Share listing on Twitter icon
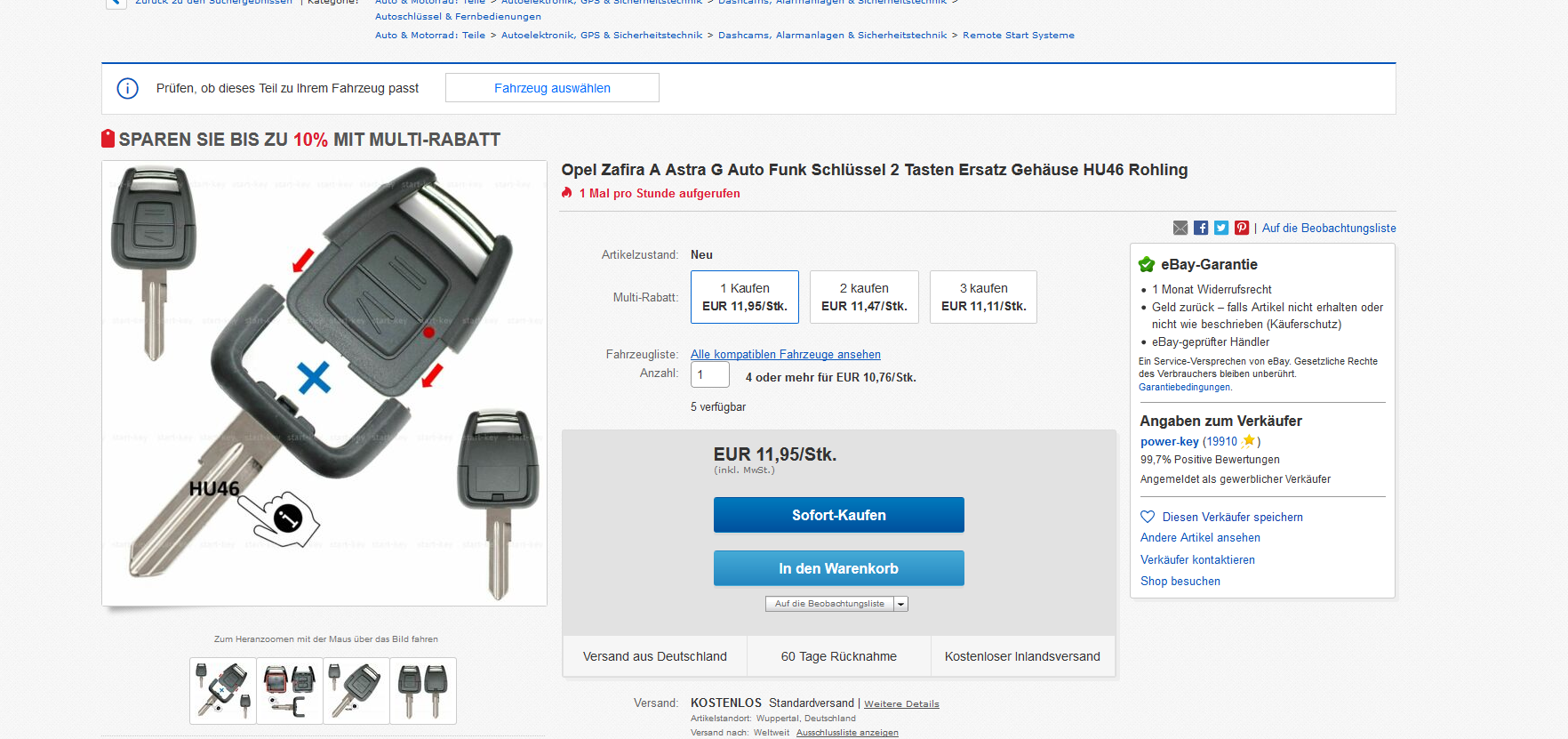 (x=1221, y=228)
